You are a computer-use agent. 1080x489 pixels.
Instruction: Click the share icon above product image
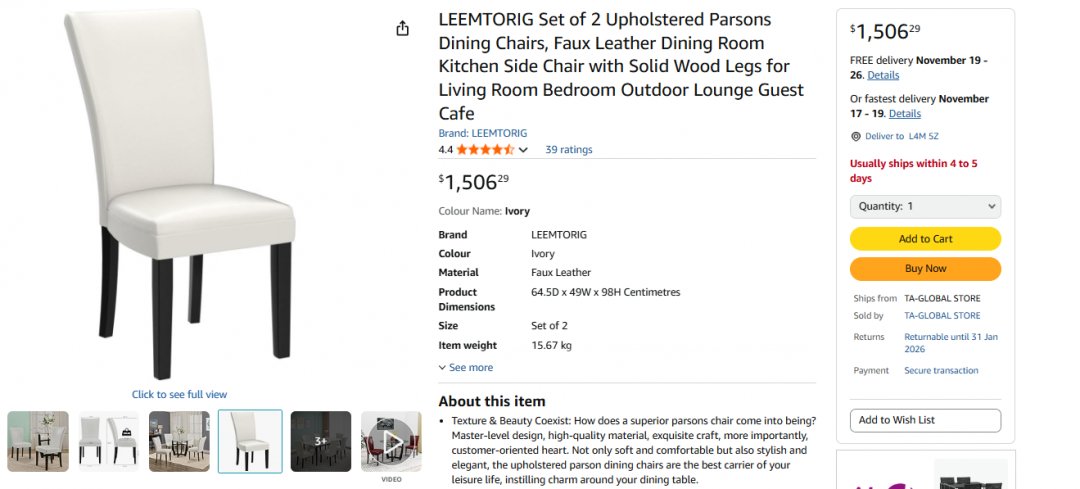point(403,28)
